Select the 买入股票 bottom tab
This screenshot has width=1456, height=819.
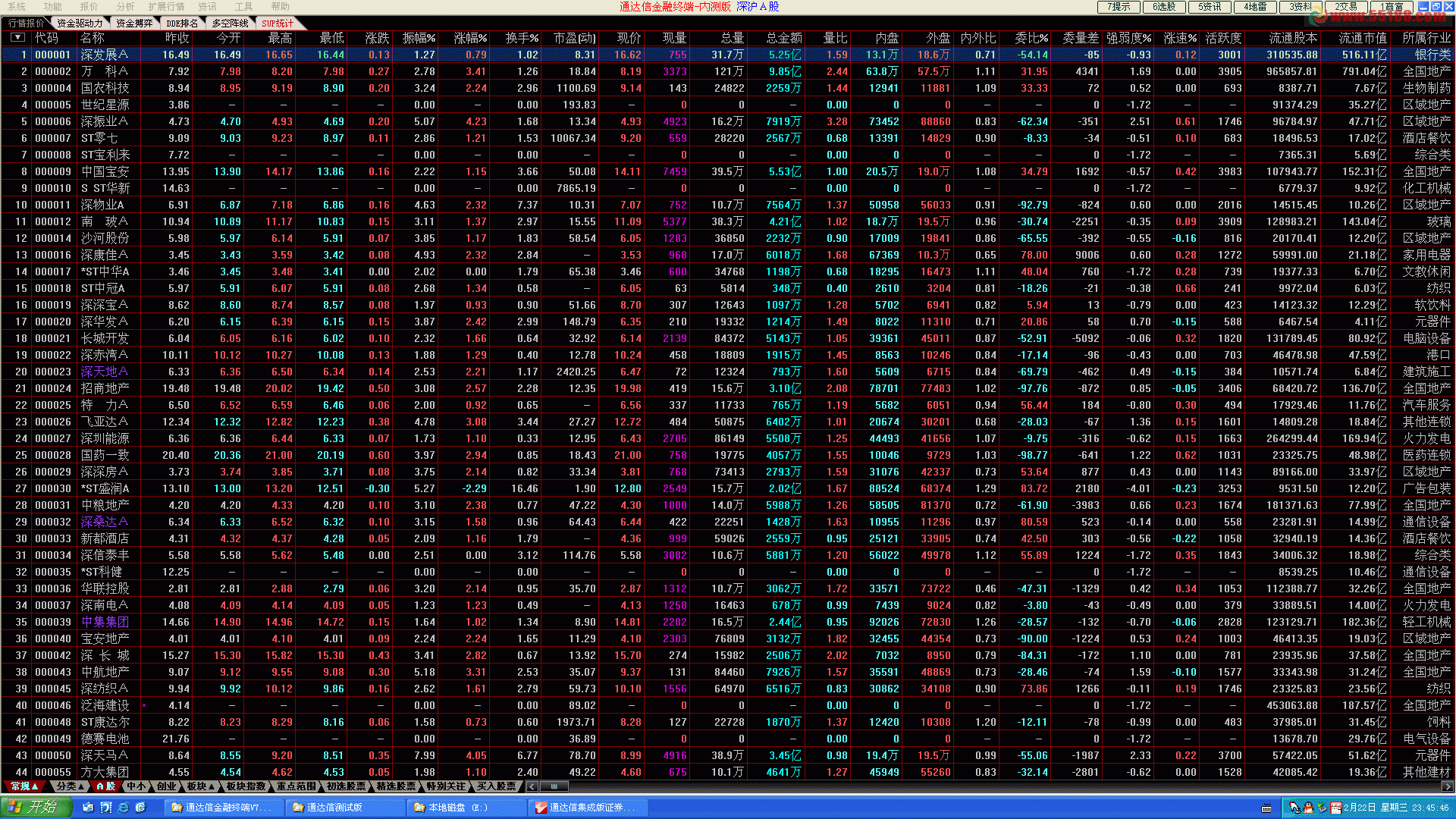pos(496,786)
